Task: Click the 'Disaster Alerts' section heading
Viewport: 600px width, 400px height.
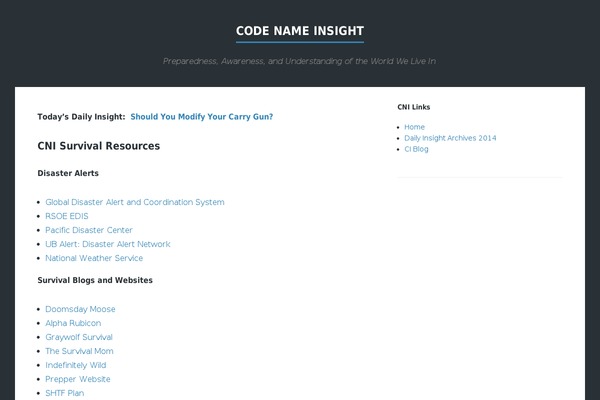Action: (68, 173)
